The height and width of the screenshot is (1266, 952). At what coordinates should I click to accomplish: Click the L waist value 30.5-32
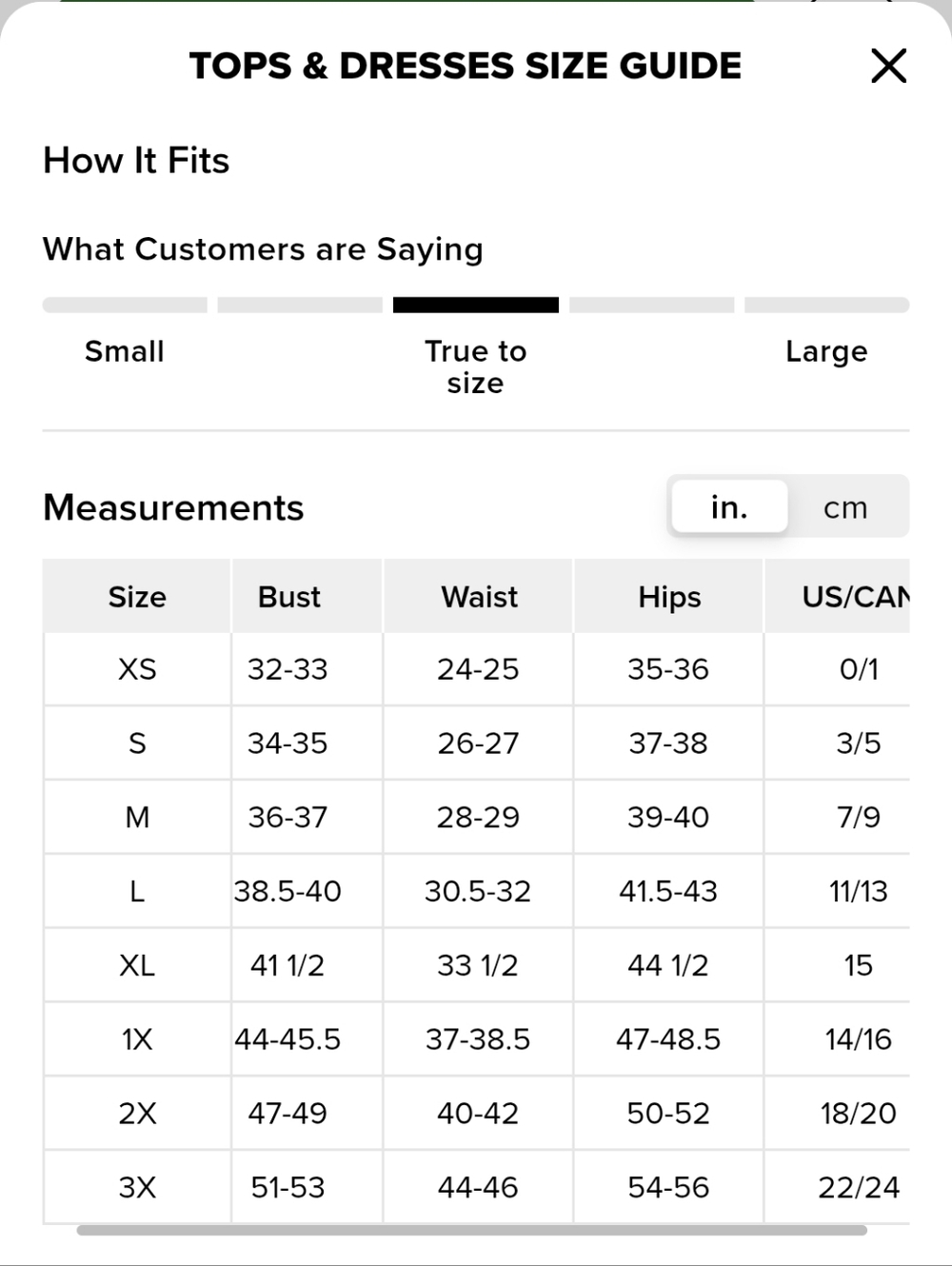478,891
